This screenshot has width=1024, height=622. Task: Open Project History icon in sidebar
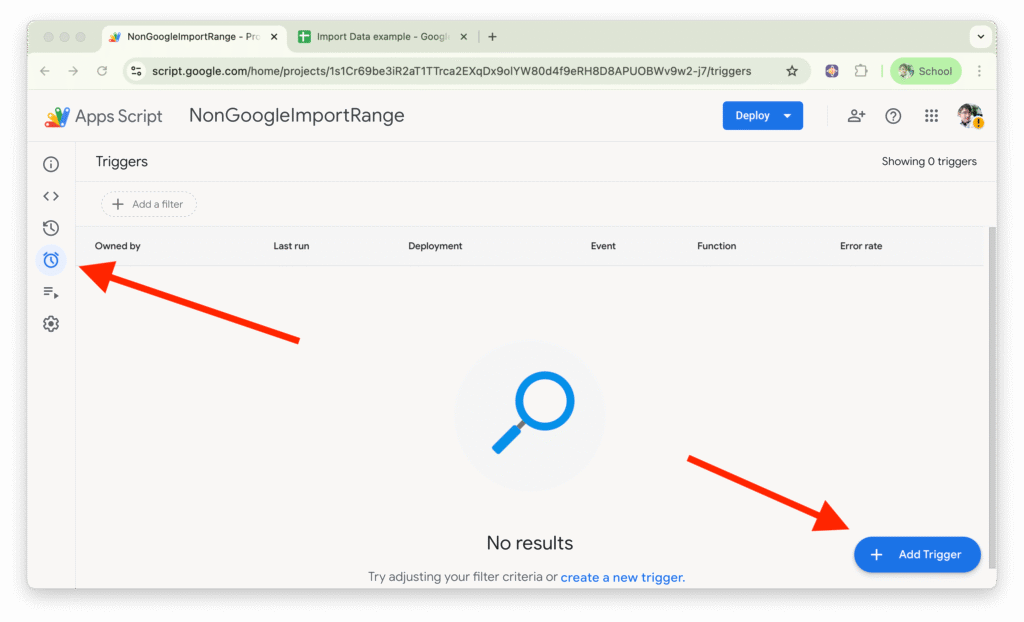[x=51, y=228]
